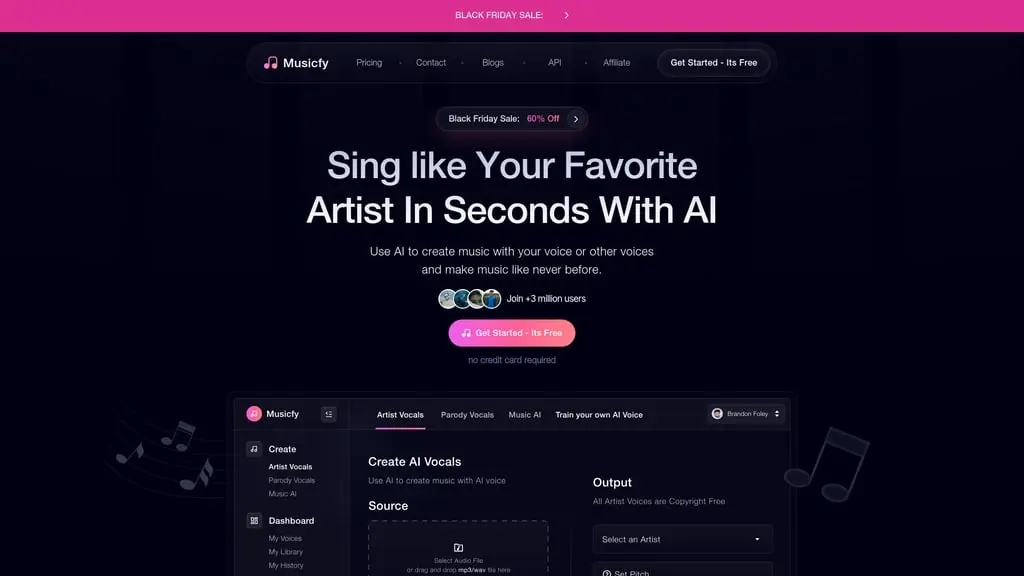
Task: Open the Affiliate link in navigation
Action: (x=616, y=63)
